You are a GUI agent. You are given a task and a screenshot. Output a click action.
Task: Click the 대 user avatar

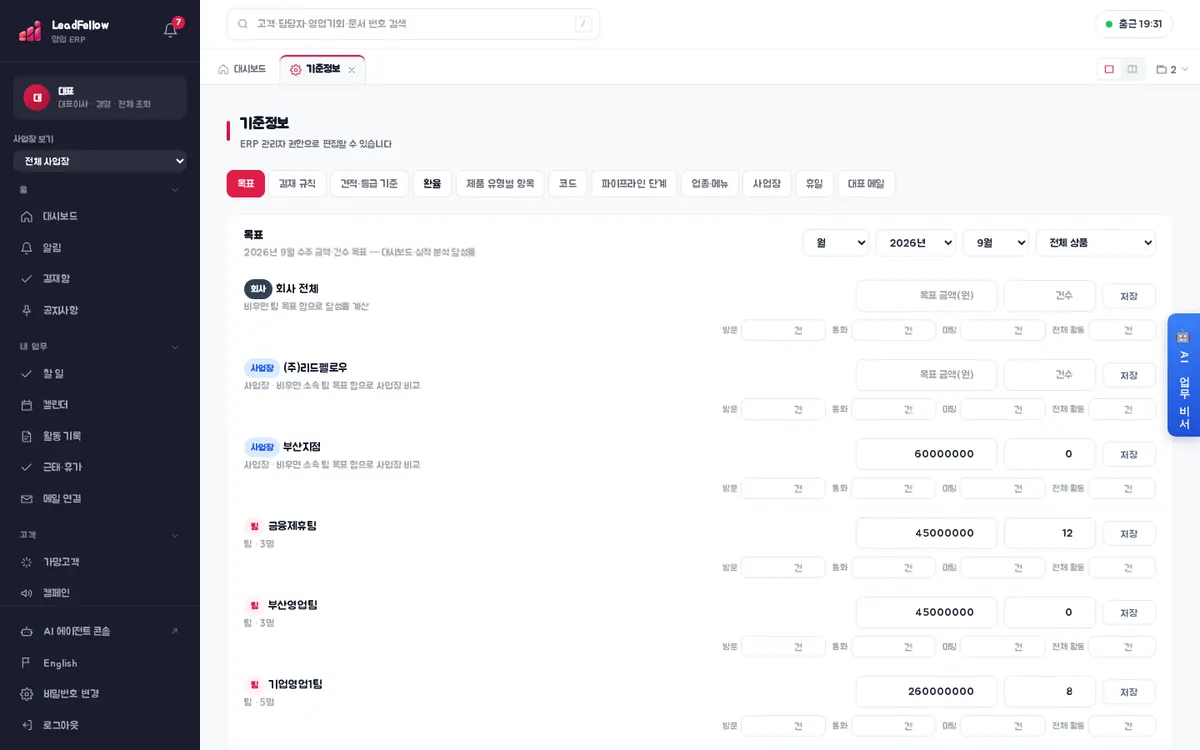pos(37,97)
